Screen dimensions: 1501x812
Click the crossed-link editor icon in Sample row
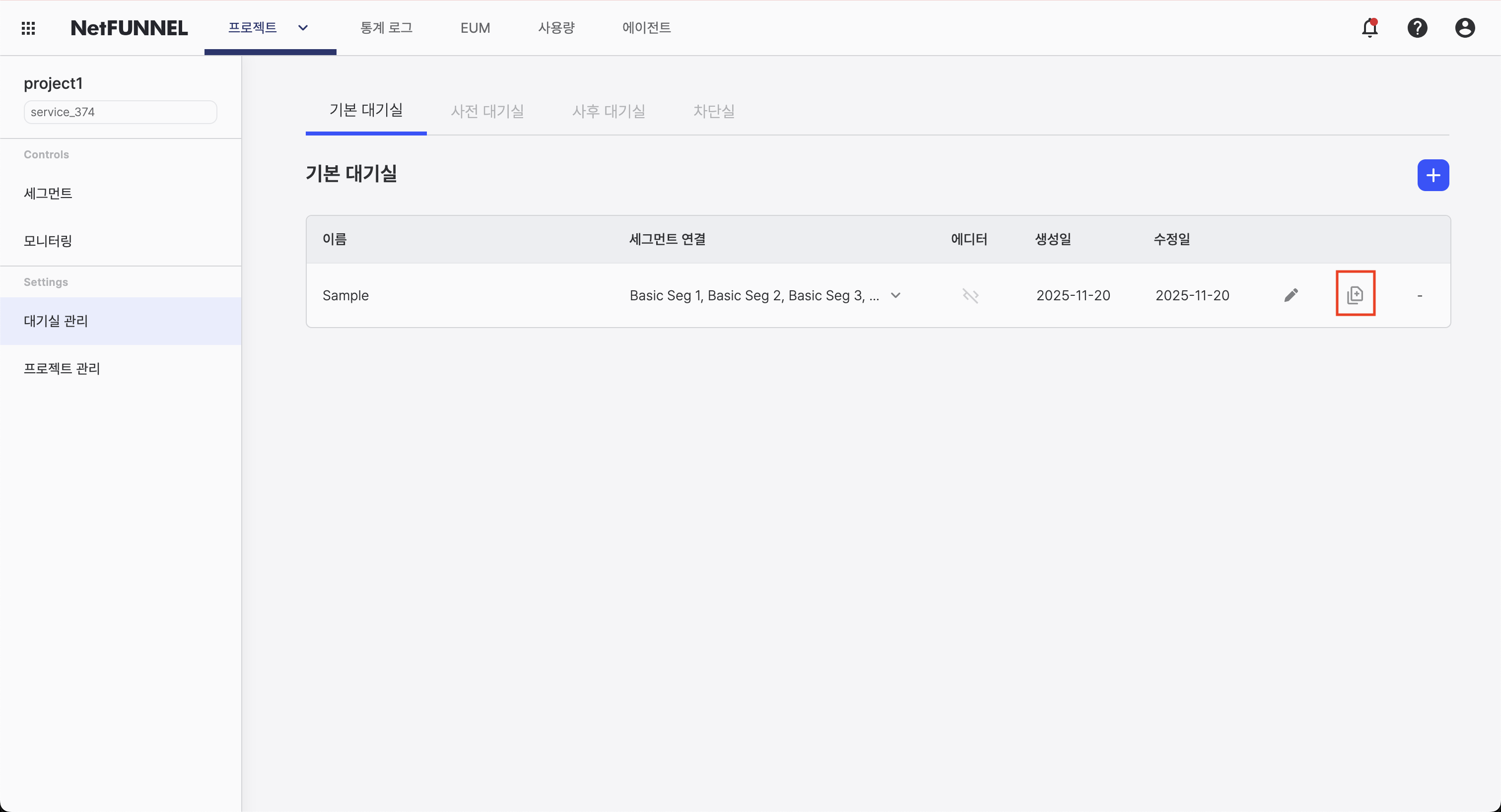[x=970, y=296]
